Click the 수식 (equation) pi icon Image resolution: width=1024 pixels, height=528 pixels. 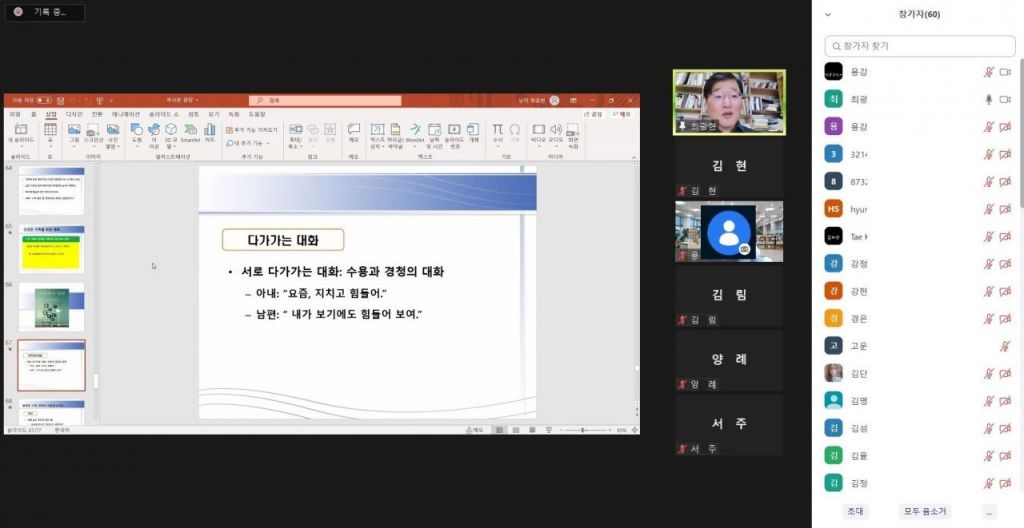pyautogui.click(x=497, y=131)
